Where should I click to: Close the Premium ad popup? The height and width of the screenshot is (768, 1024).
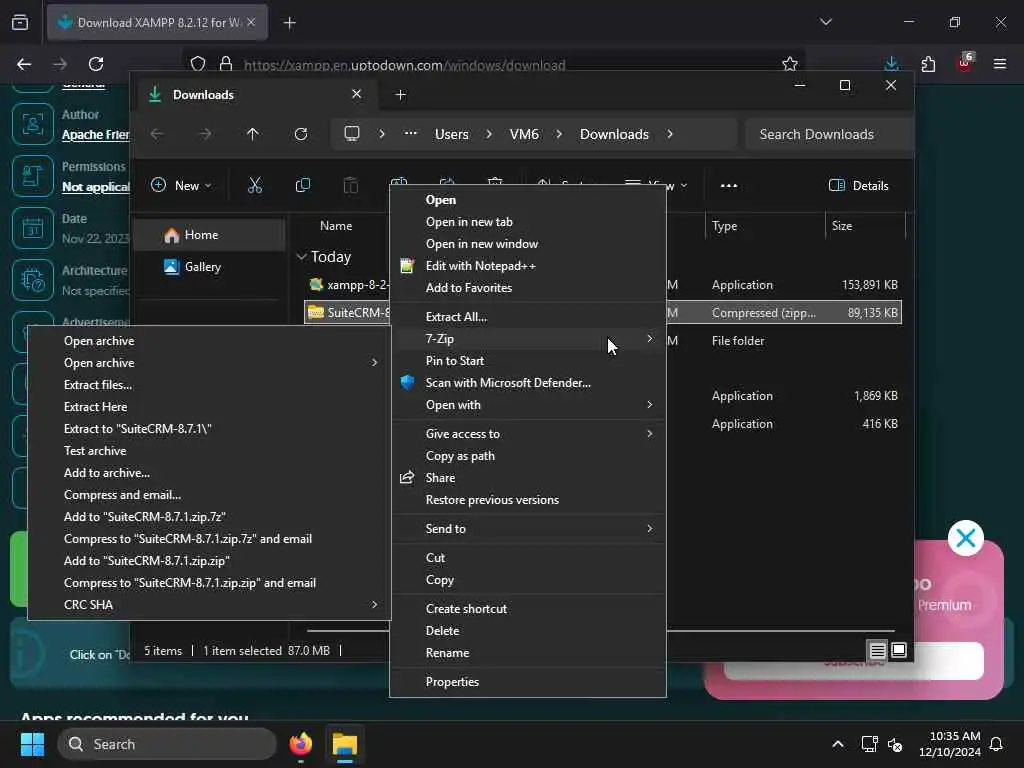965,538
